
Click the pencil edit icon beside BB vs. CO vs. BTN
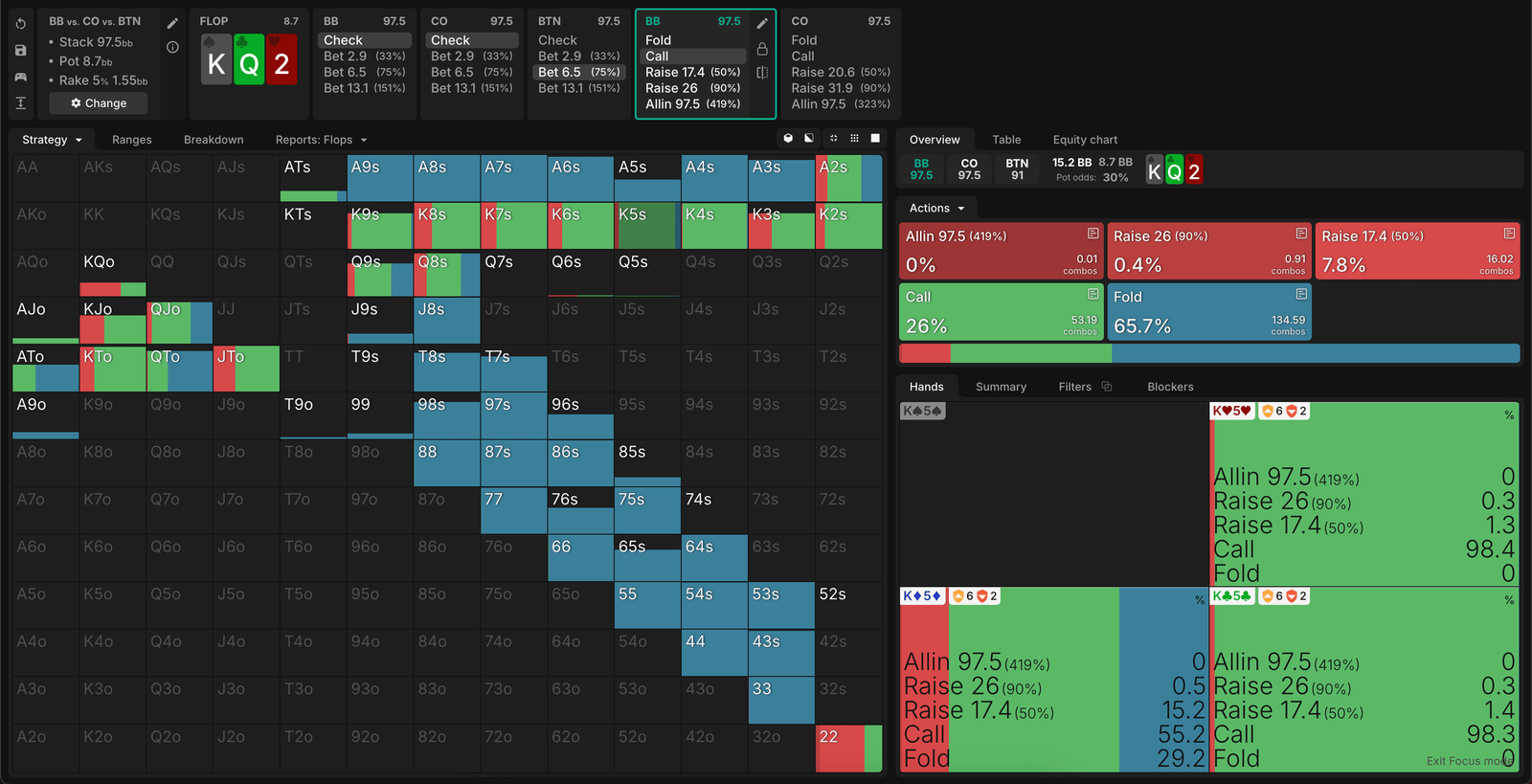pyautogui.click(x=172, y=23)
